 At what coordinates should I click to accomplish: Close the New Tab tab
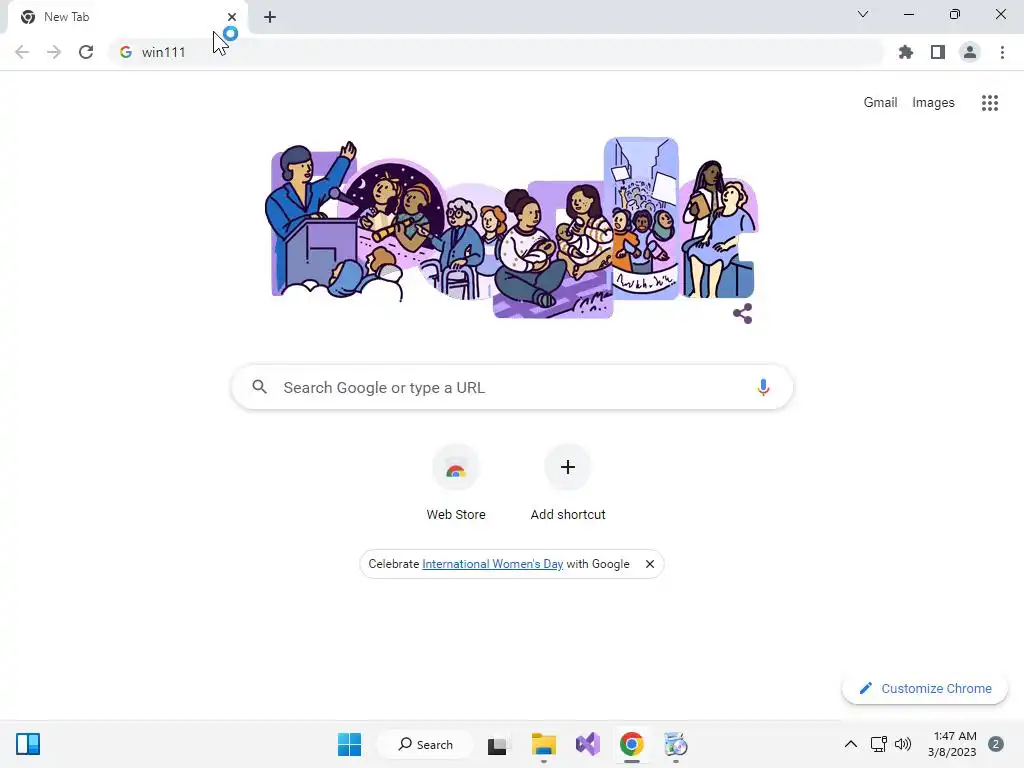tap(232, 17)
